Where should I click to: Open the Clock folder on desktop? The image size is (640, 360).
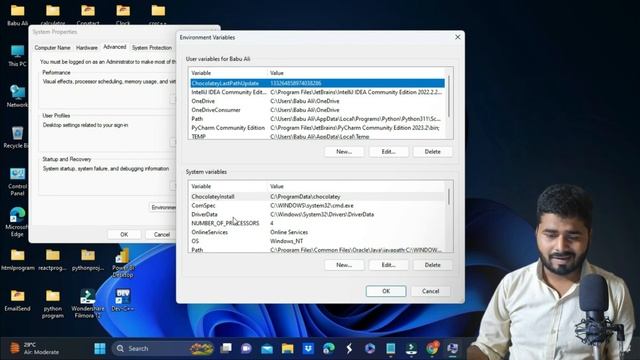coord(123,15)
